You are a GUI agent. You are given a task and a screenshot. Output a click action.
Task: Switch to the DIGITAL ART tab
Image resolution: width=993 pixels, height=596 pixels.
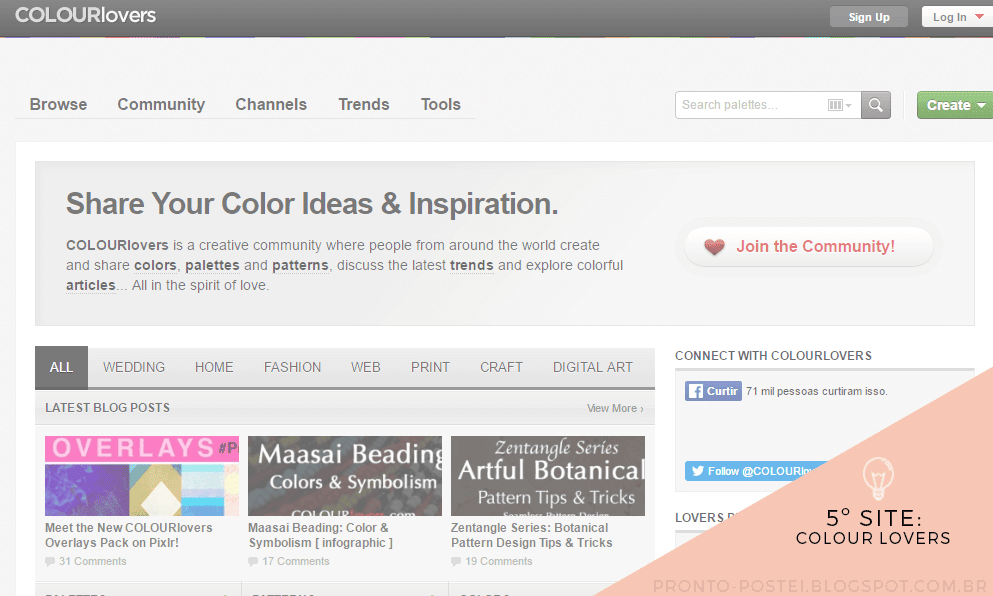[593, 367]
